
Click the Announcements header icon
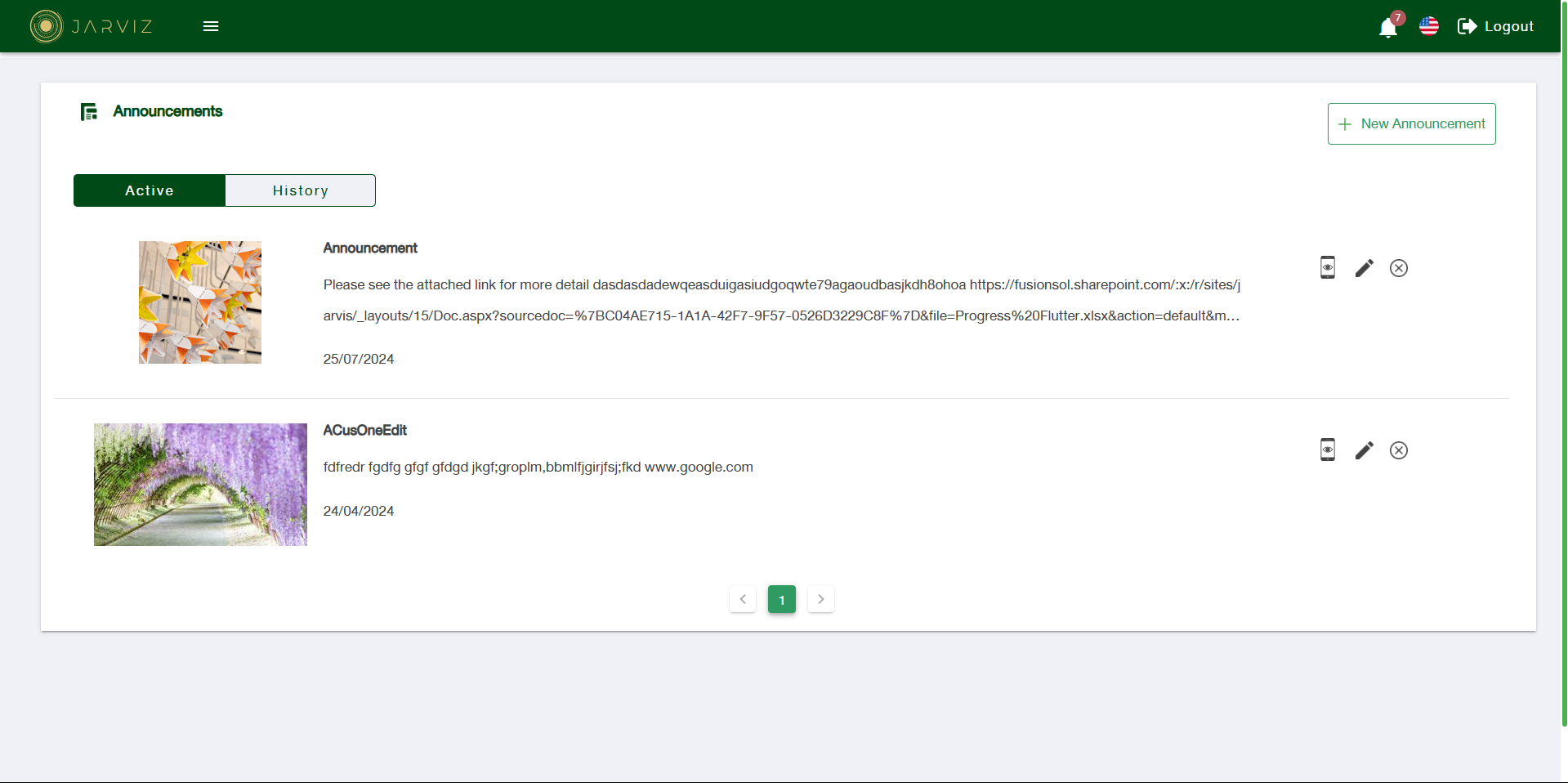[x=89, y=111]
